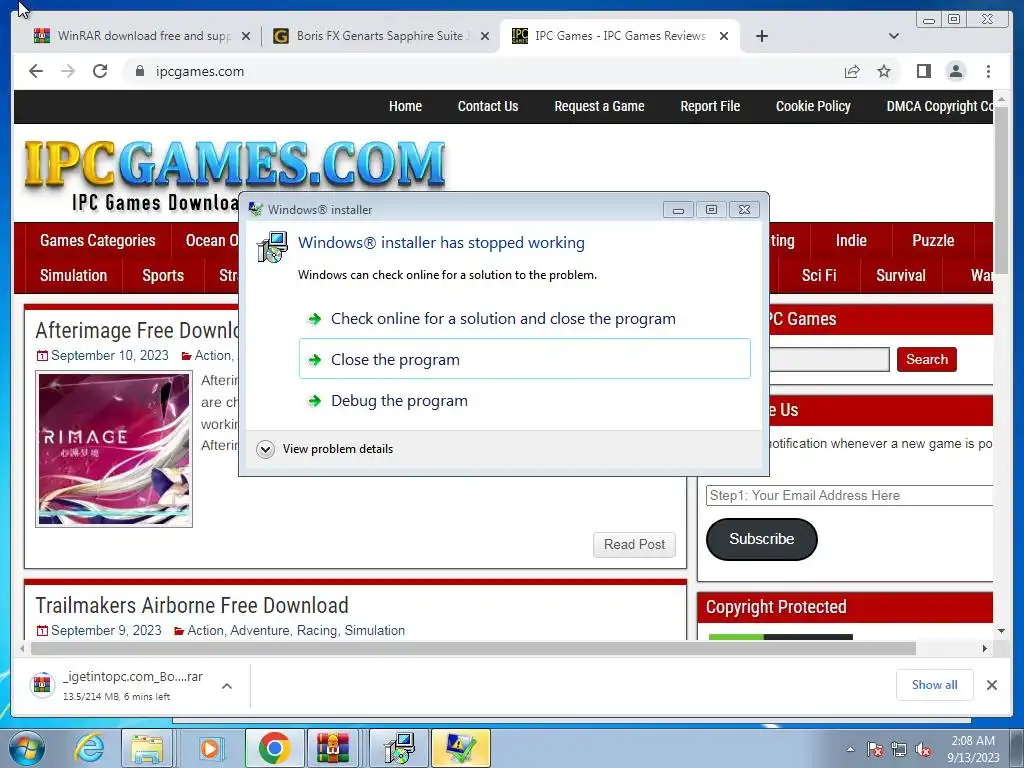Viewport: 1024px width, 768px height.
Task: Open a new tab with the plus button
Action: point(761,36)
